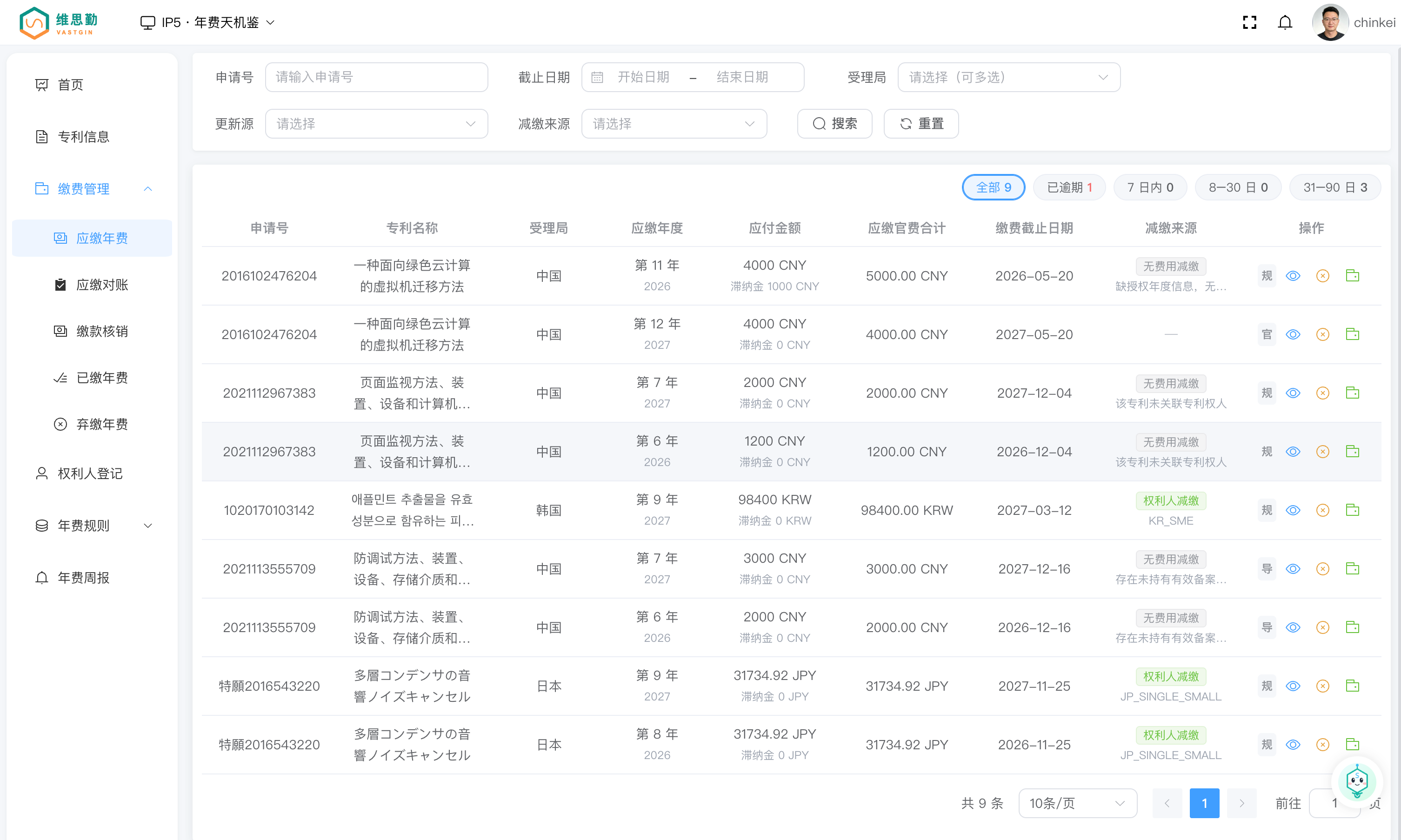Click the 搜索 button
Screen dimensions: 1401x840
click(x=834, y=123)
